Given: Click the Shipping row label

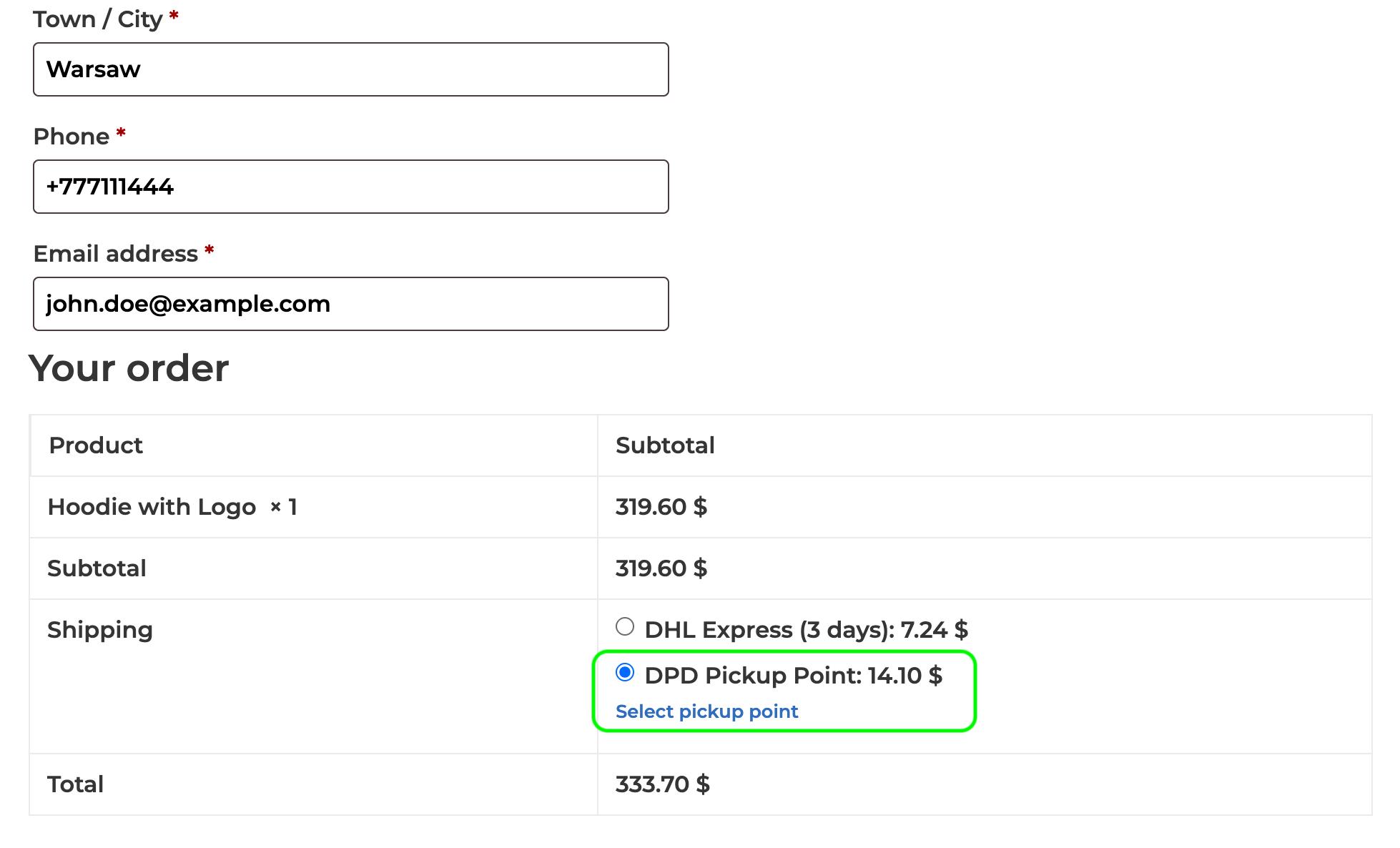Looking at the screenshot, I should (x=100, y=630).
